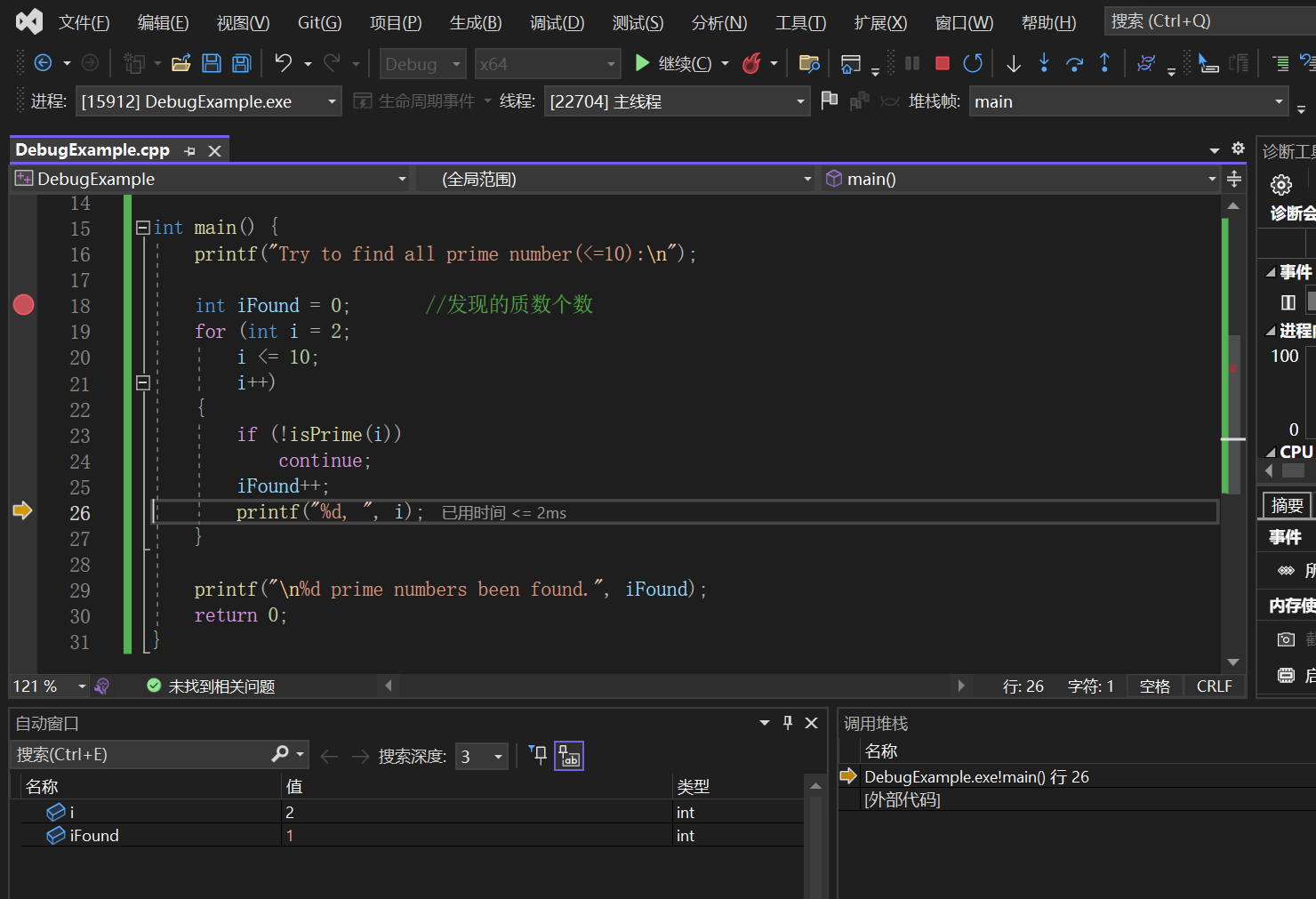
Task: Open the 编辑(E) menu
Action: (x=164, y=22)
